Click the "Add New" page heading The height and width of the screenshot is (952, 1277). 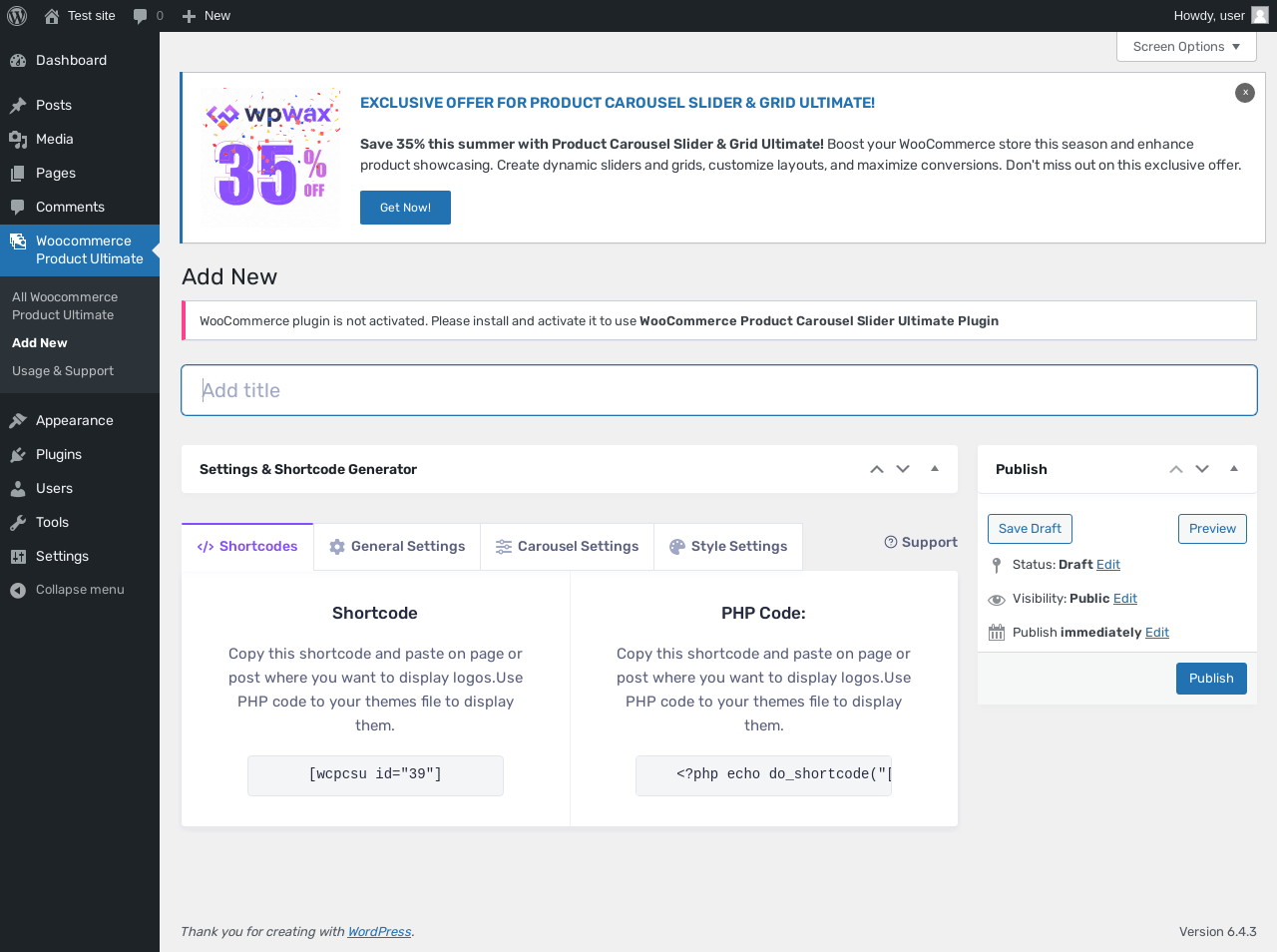229,277
